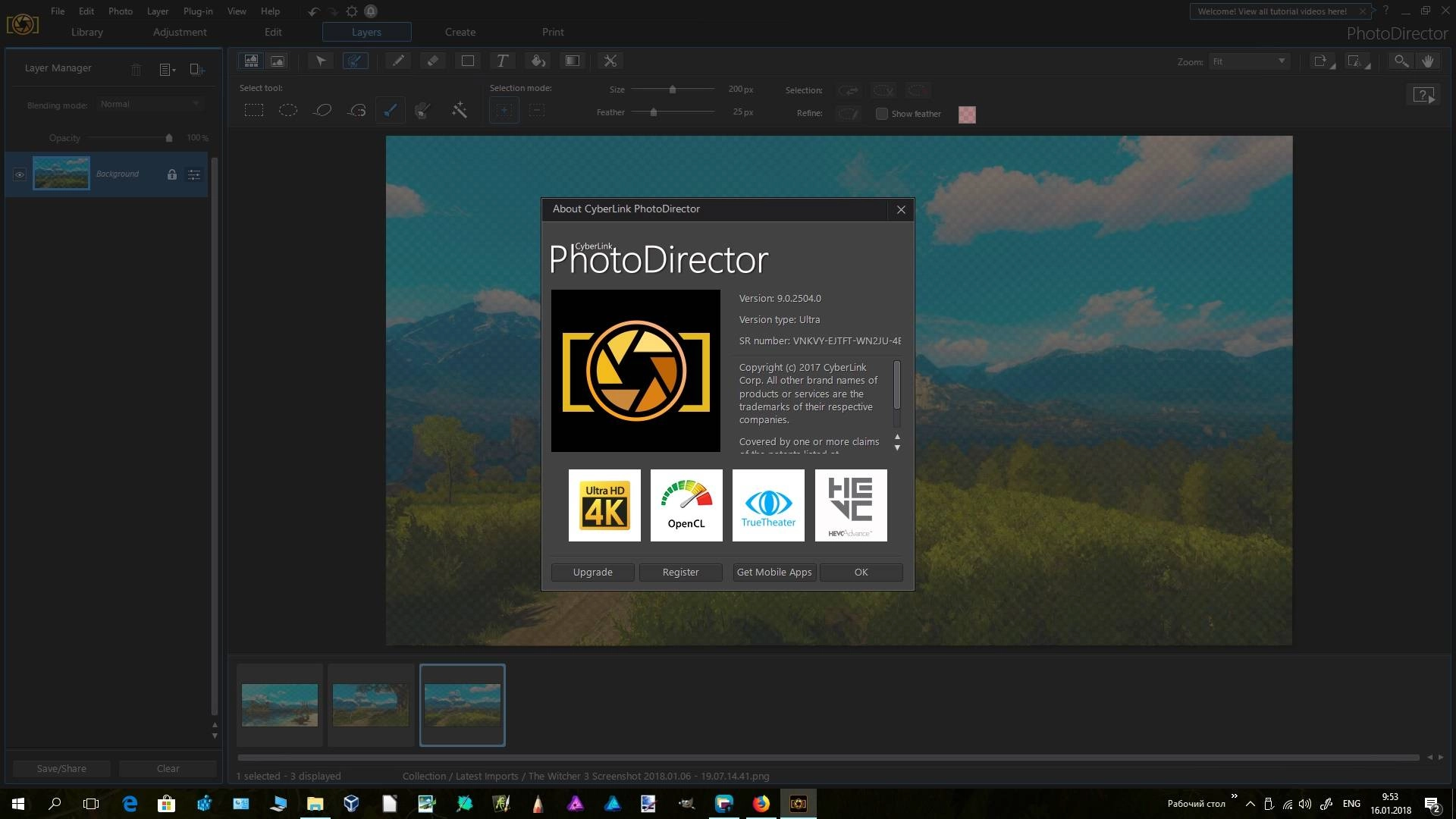Expand the secondary display toolbar dropdown

point(1358,62)
